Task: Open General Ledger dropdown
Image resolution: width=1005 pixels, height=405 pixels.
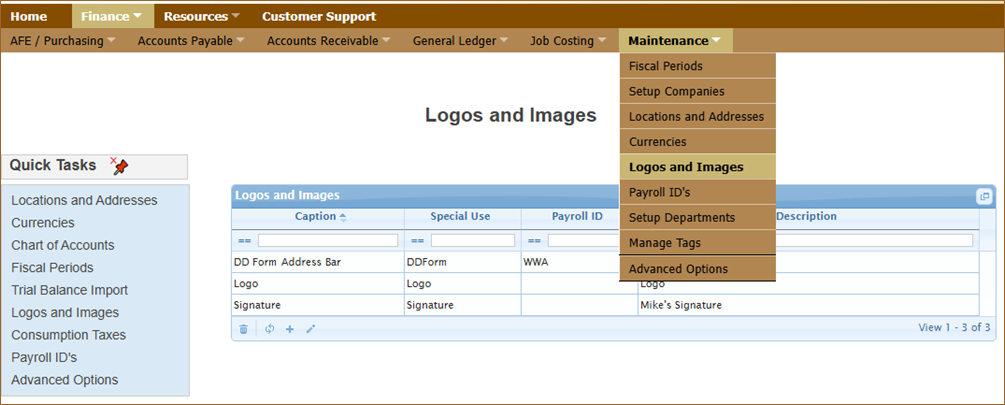Action: (x=460, y=41)
